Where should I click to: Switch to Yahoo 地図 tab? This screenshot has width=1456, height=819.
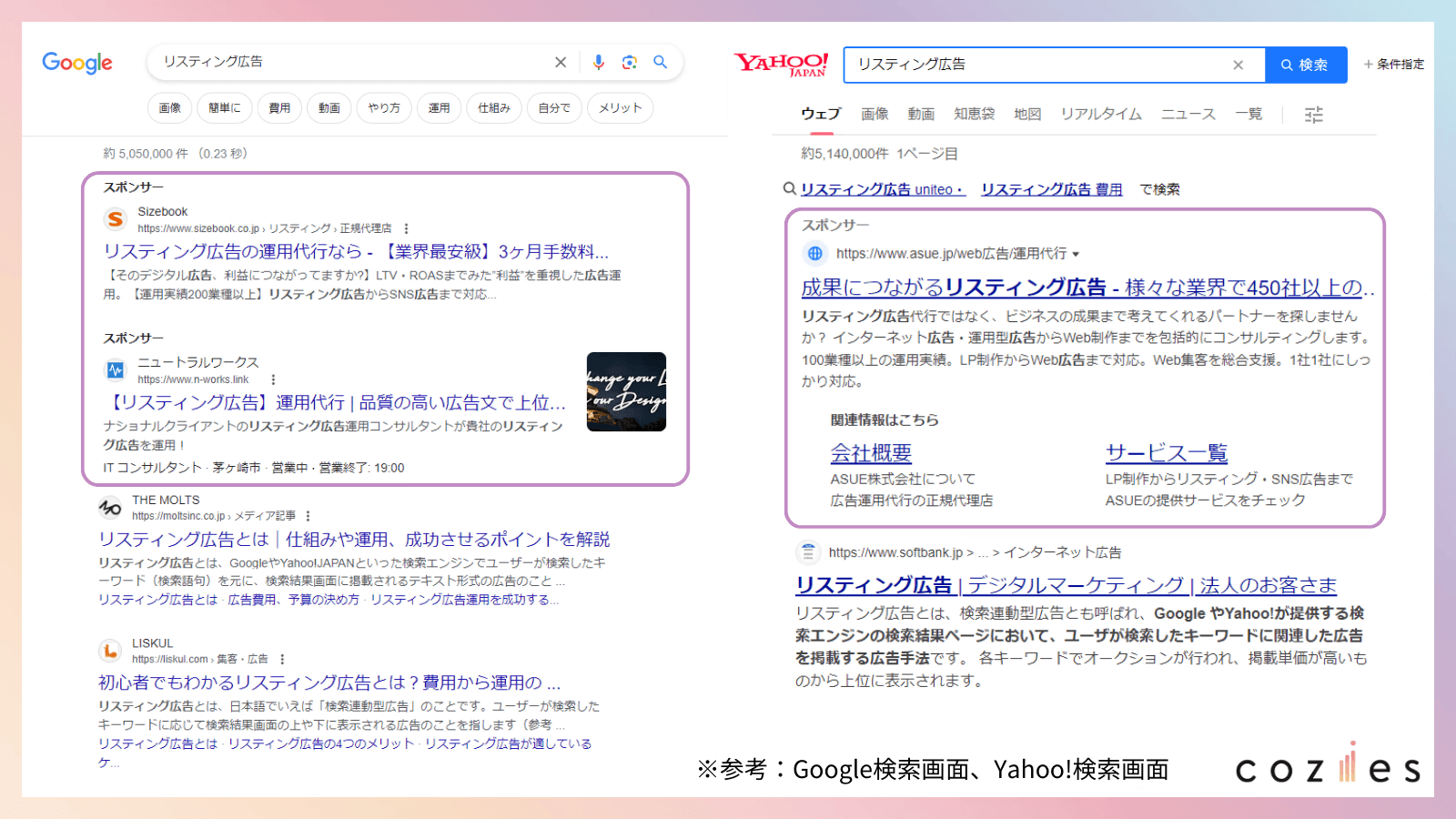[x=1027, y=114]
